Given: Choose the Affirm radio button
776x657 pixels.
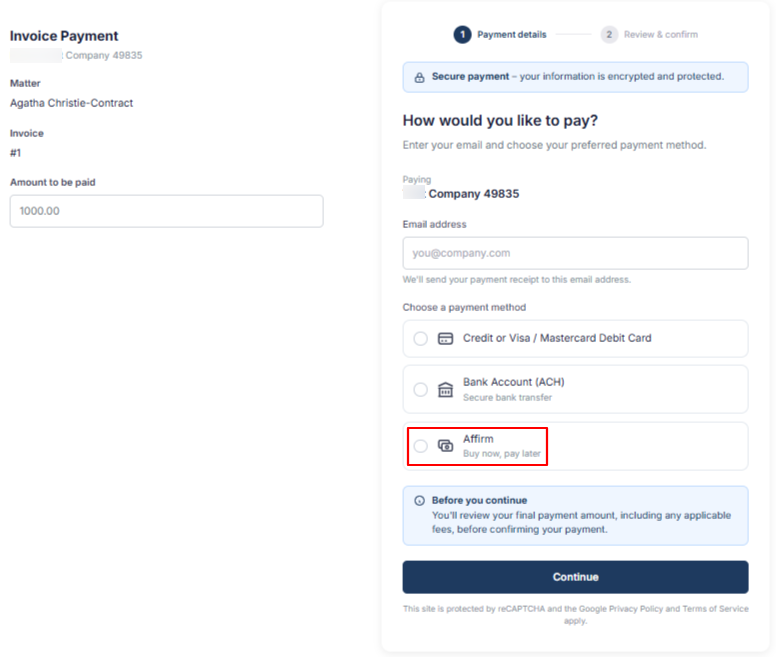Looking at the screenshot, I should (420, 446).
